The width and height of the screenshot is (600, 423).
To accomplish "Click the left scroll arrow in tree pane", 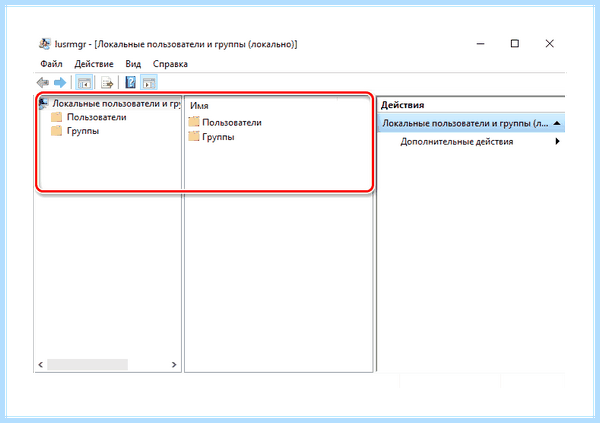I will 41,364.
